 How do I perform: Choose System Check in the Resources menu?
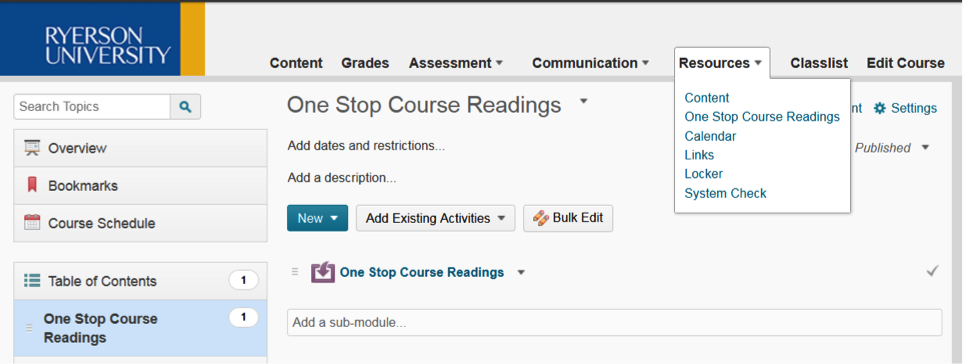(x=725, y=193)
